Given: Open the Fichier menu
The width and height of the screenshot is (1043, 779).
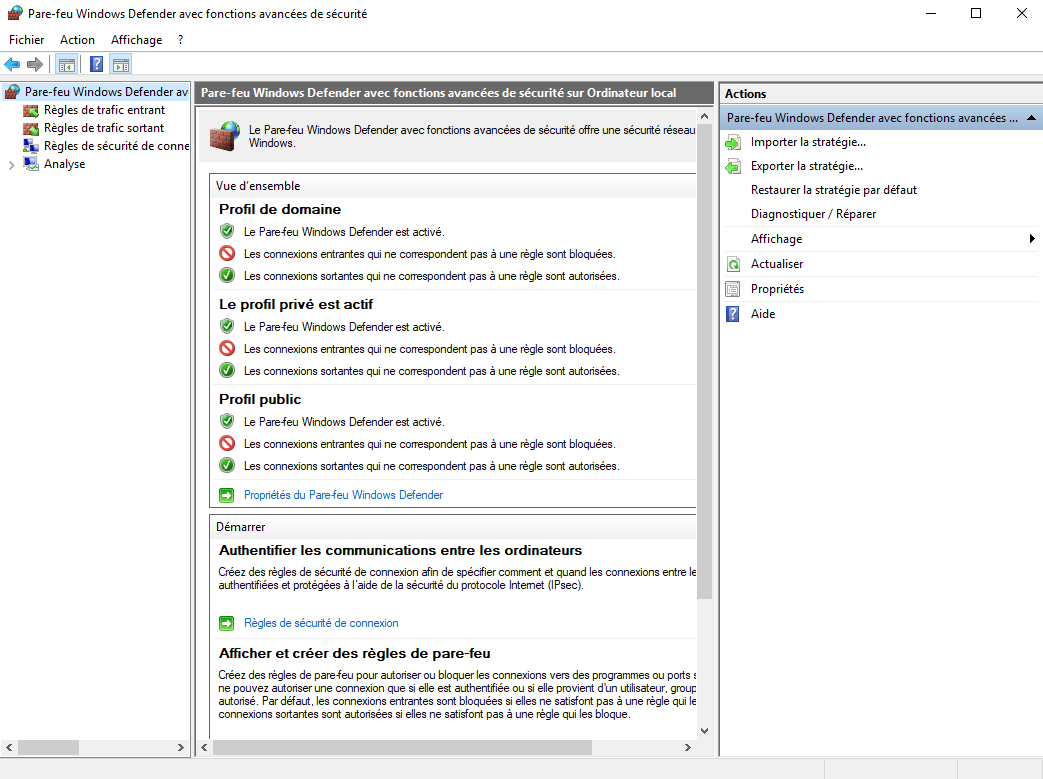Looking at the screenshot, I should tap(27, 40).
